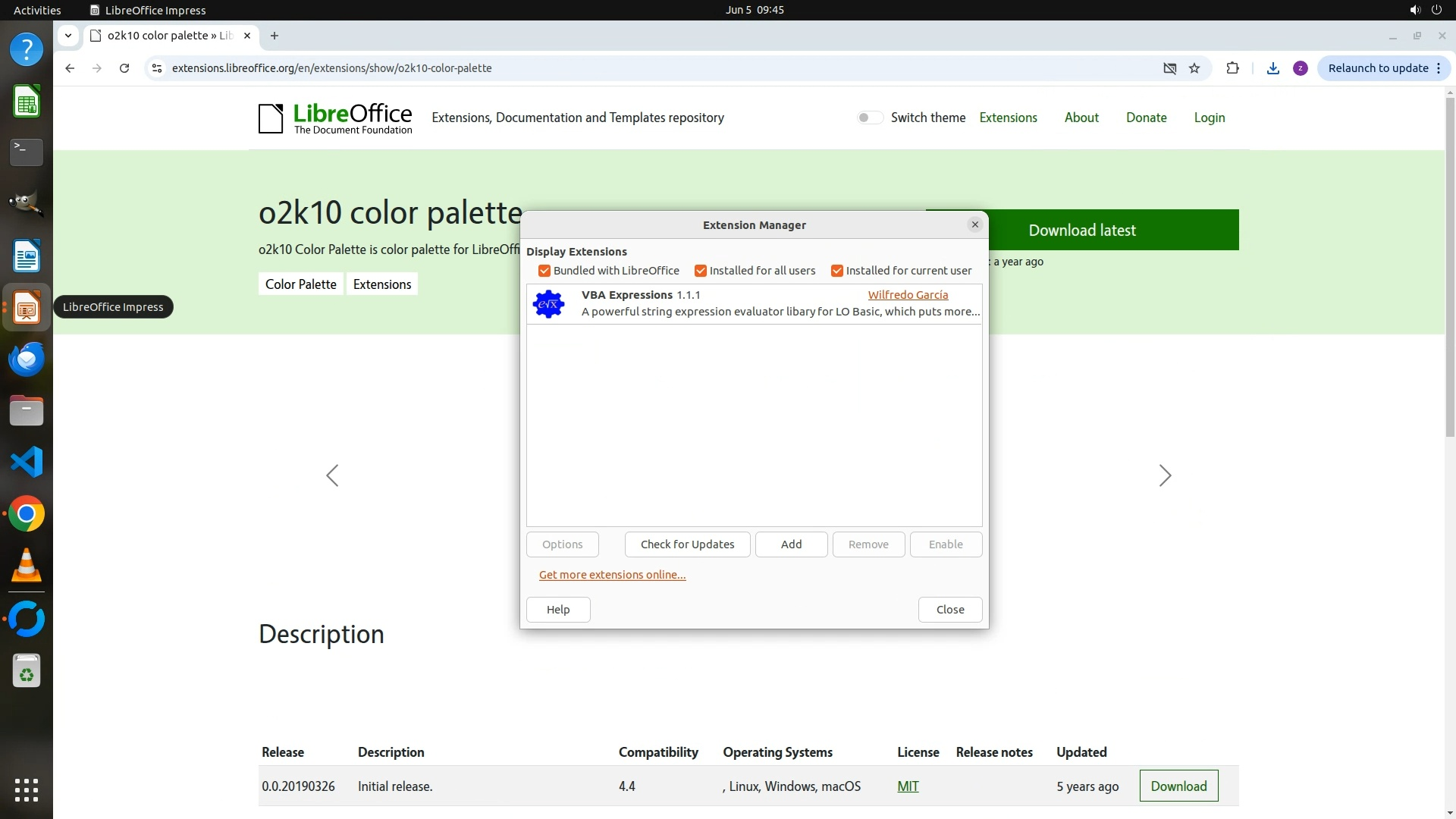This screenshot has width=1456, height=819.
Task: Show next screenshot with right chevron
Action: [1165, 475]
